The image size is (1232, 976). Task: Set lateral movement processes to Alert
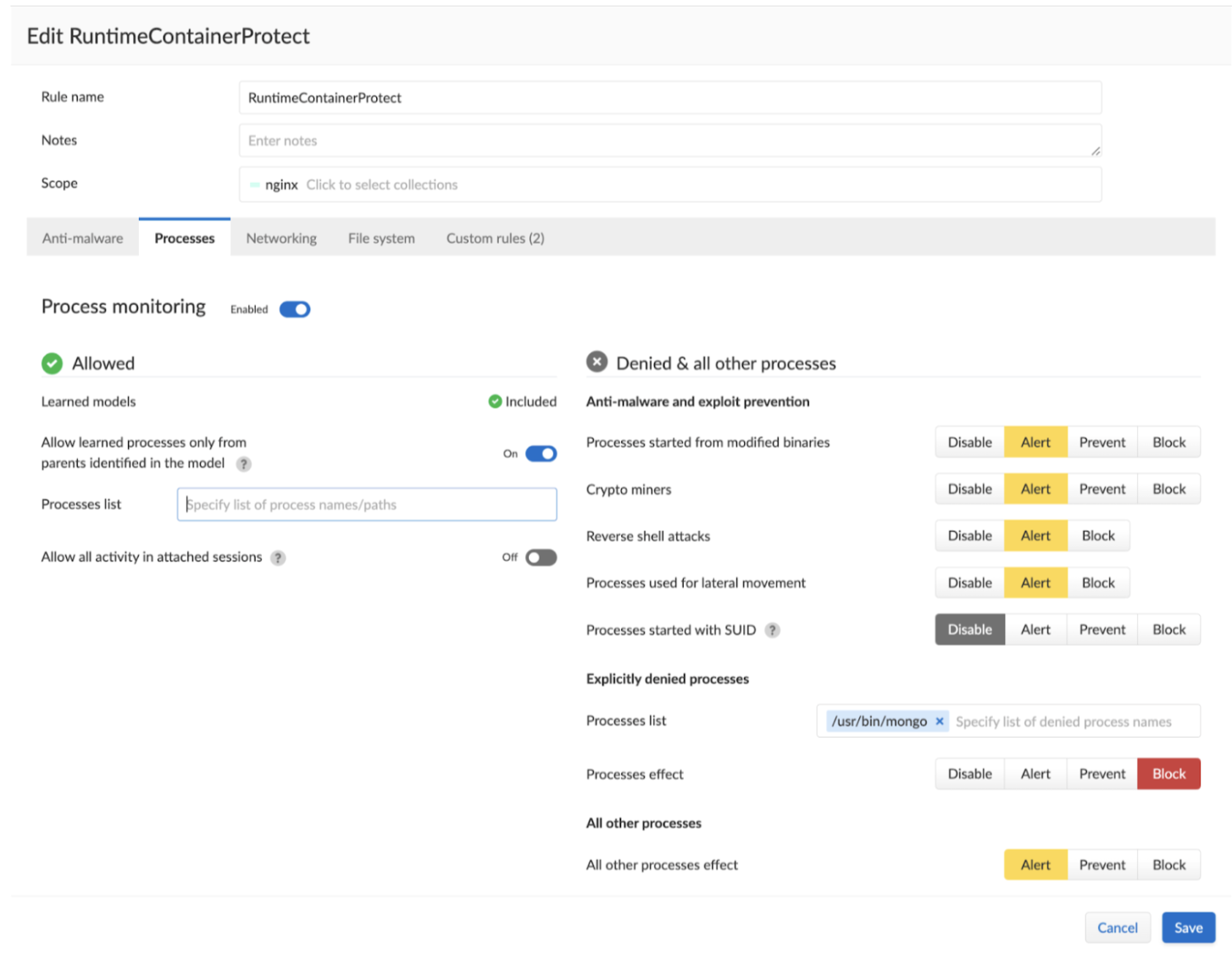coord(1035,583)
